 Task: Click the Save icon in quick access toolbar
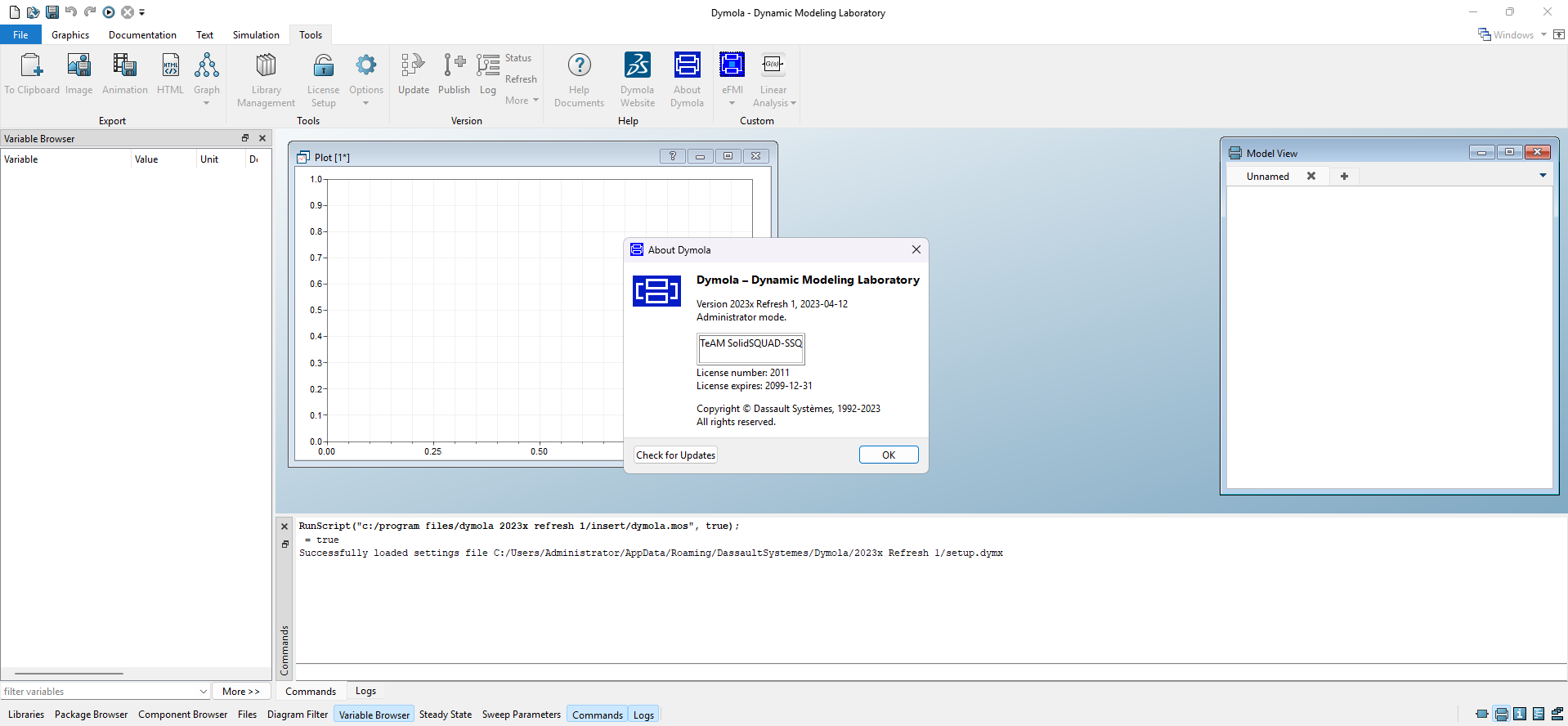click(x=52, y=12)
